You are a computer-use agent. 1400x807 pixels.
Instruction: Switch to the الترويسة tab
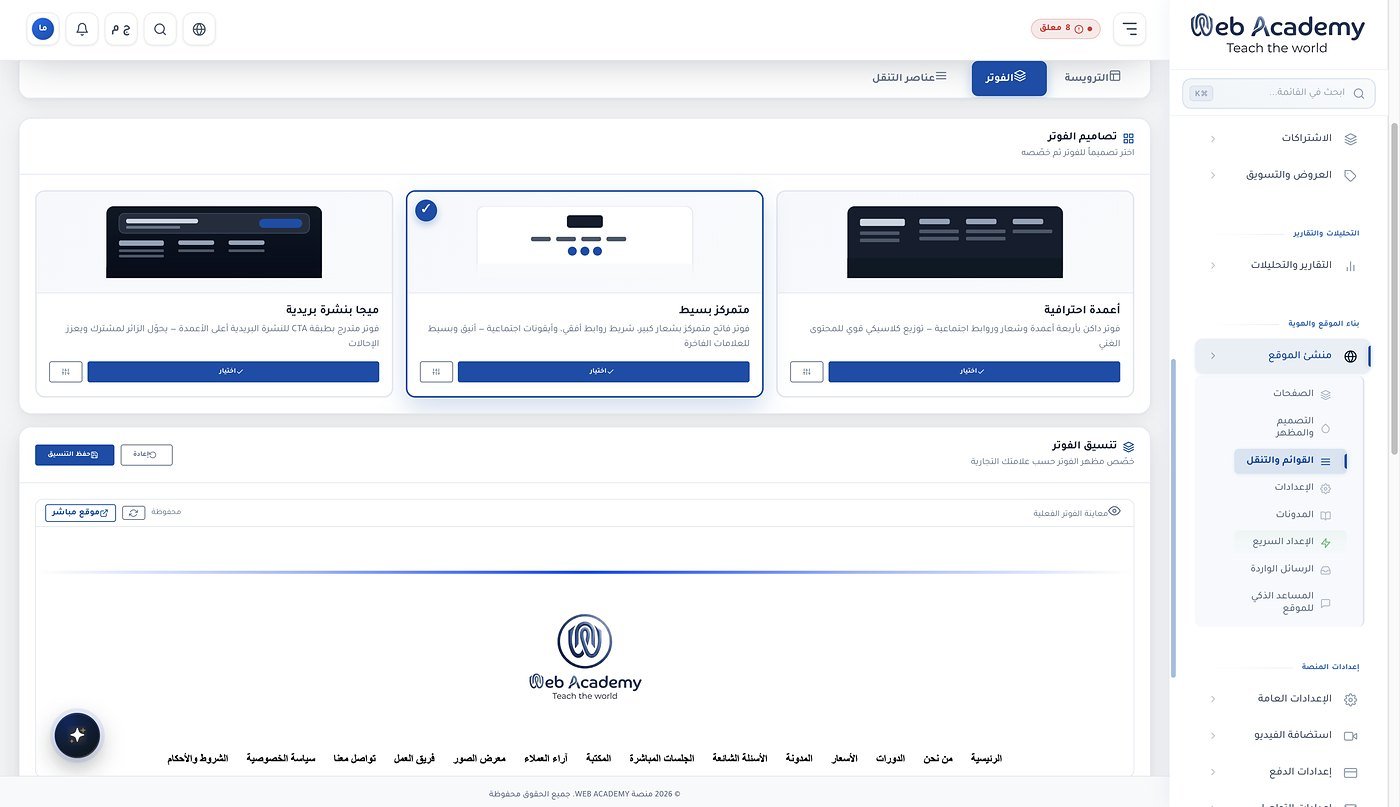[x=1092, y=77]
